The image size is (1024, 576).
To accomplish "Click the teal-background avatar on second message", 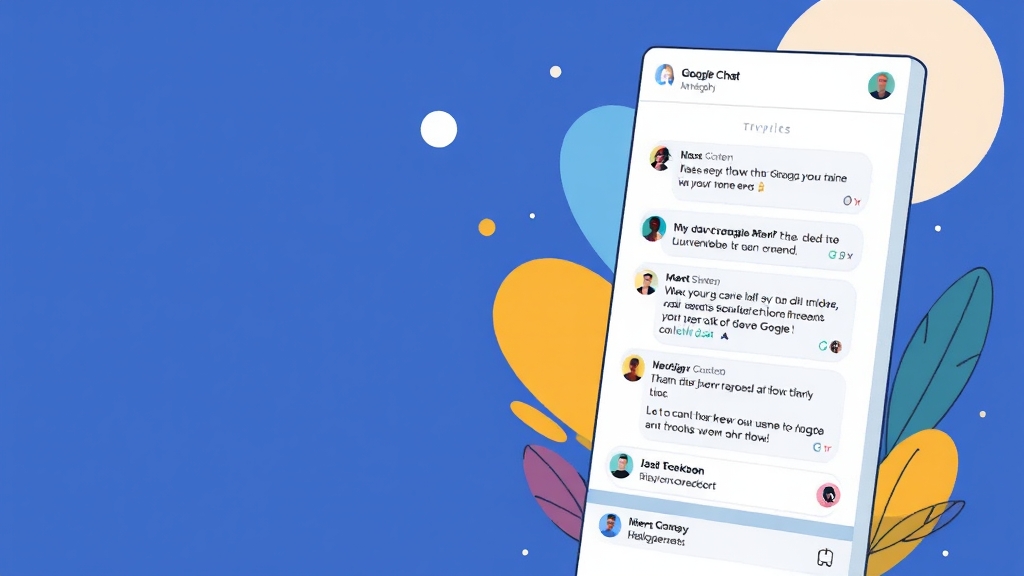I will 653,229.
